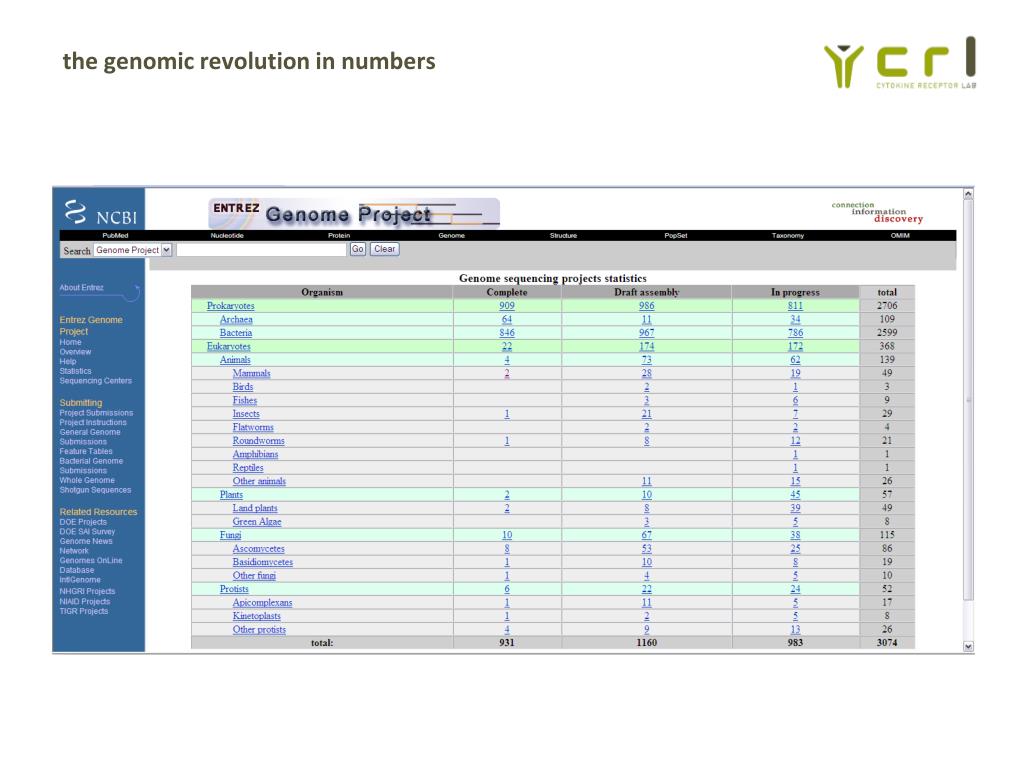Click the About Entrez sidebar link

click(82, 287)
